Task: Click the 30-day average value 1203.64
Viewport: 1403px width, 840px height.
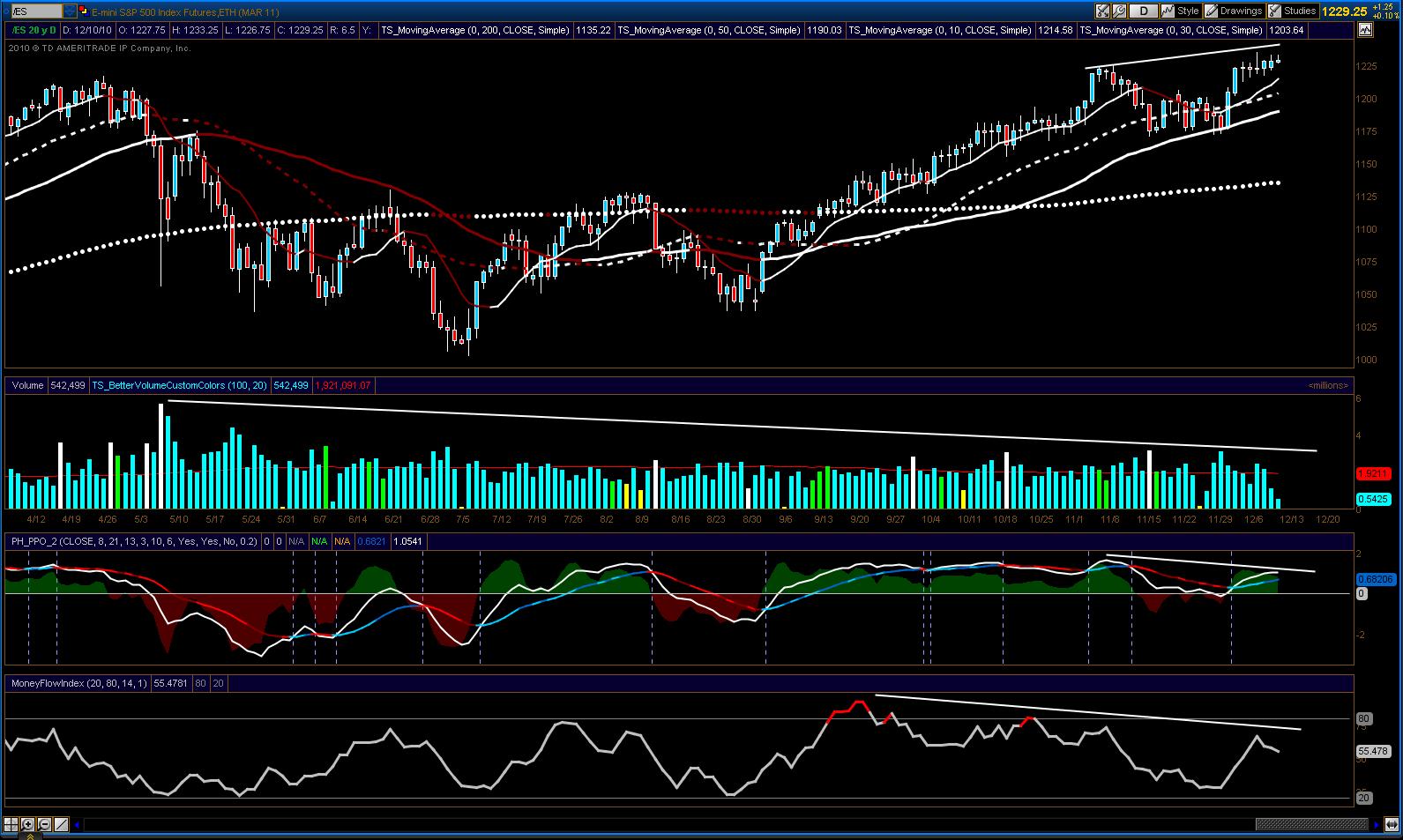Action: pos(1287,30)
